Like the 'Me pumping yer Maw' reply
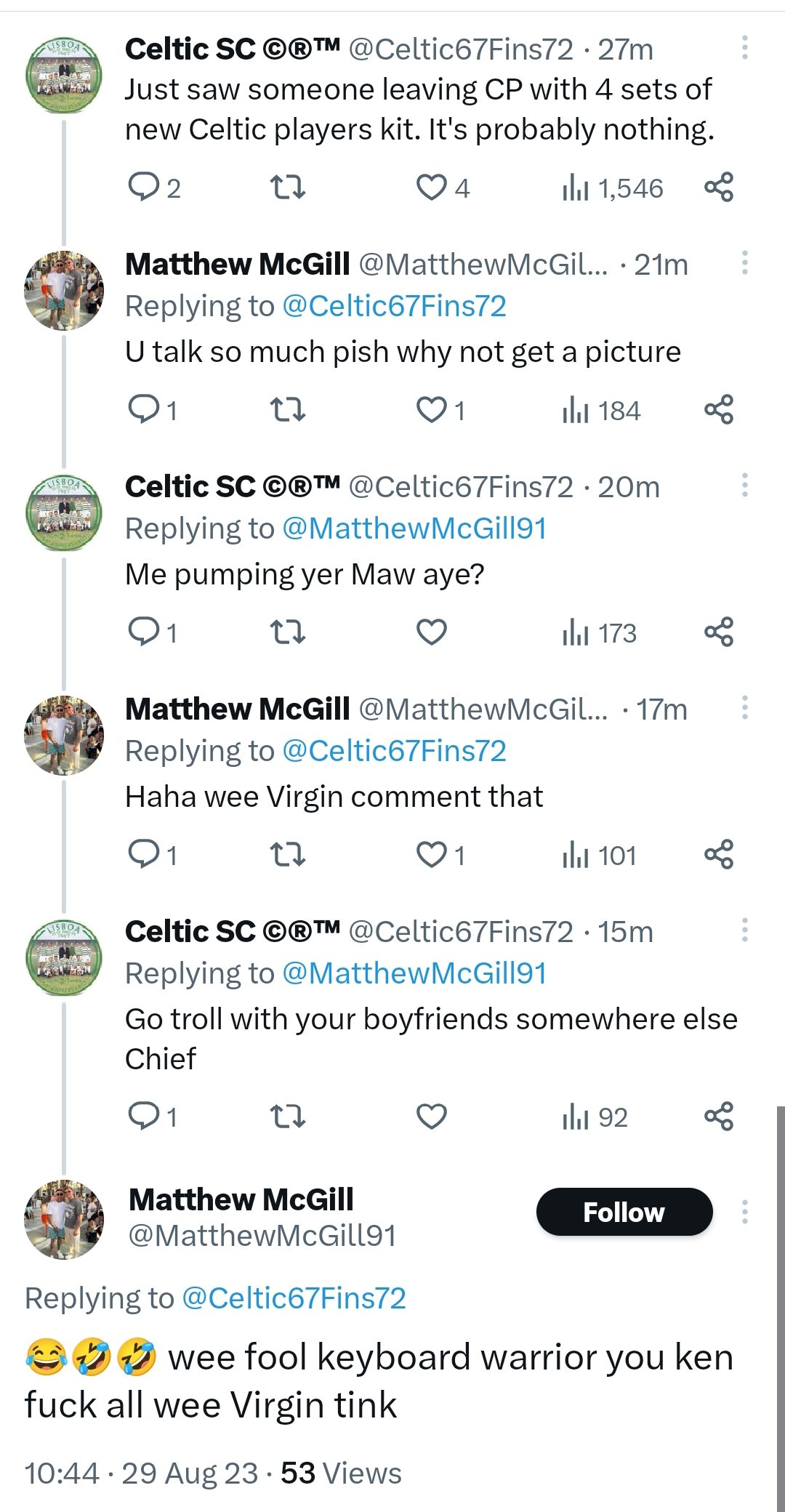 pos(432,632)
